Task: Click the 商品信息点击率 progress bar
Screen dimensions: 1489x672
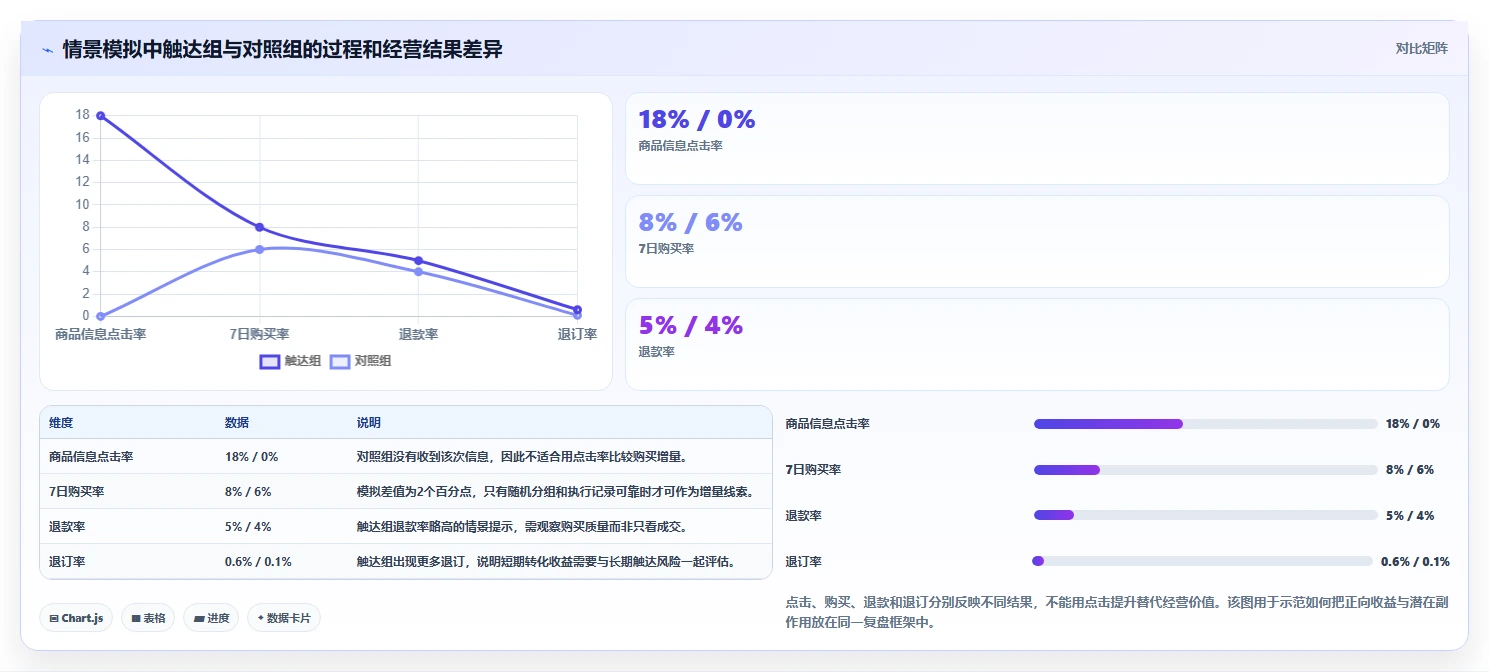Action: (1206, 424)
